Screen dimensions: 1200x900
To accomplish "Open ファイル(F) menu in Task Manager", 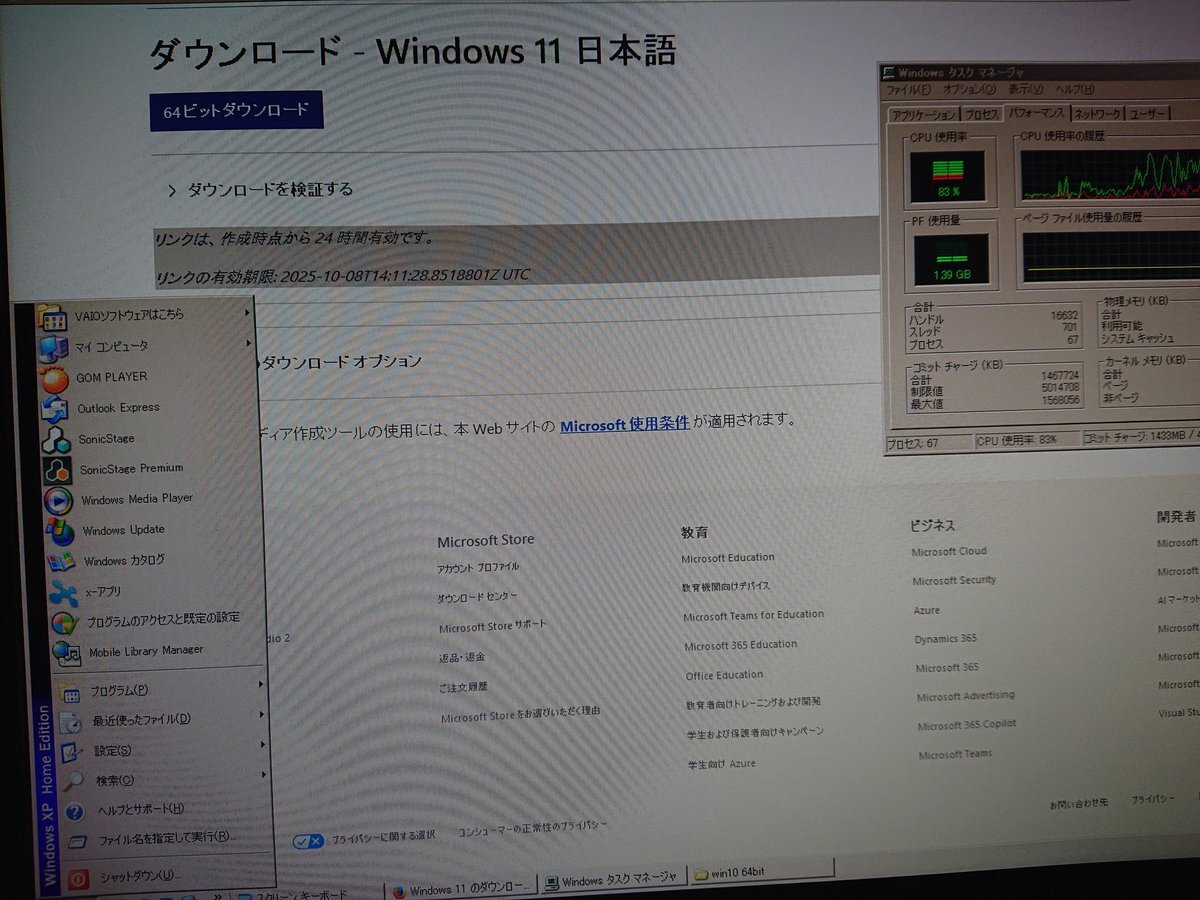I will click(x=908, y=90).
